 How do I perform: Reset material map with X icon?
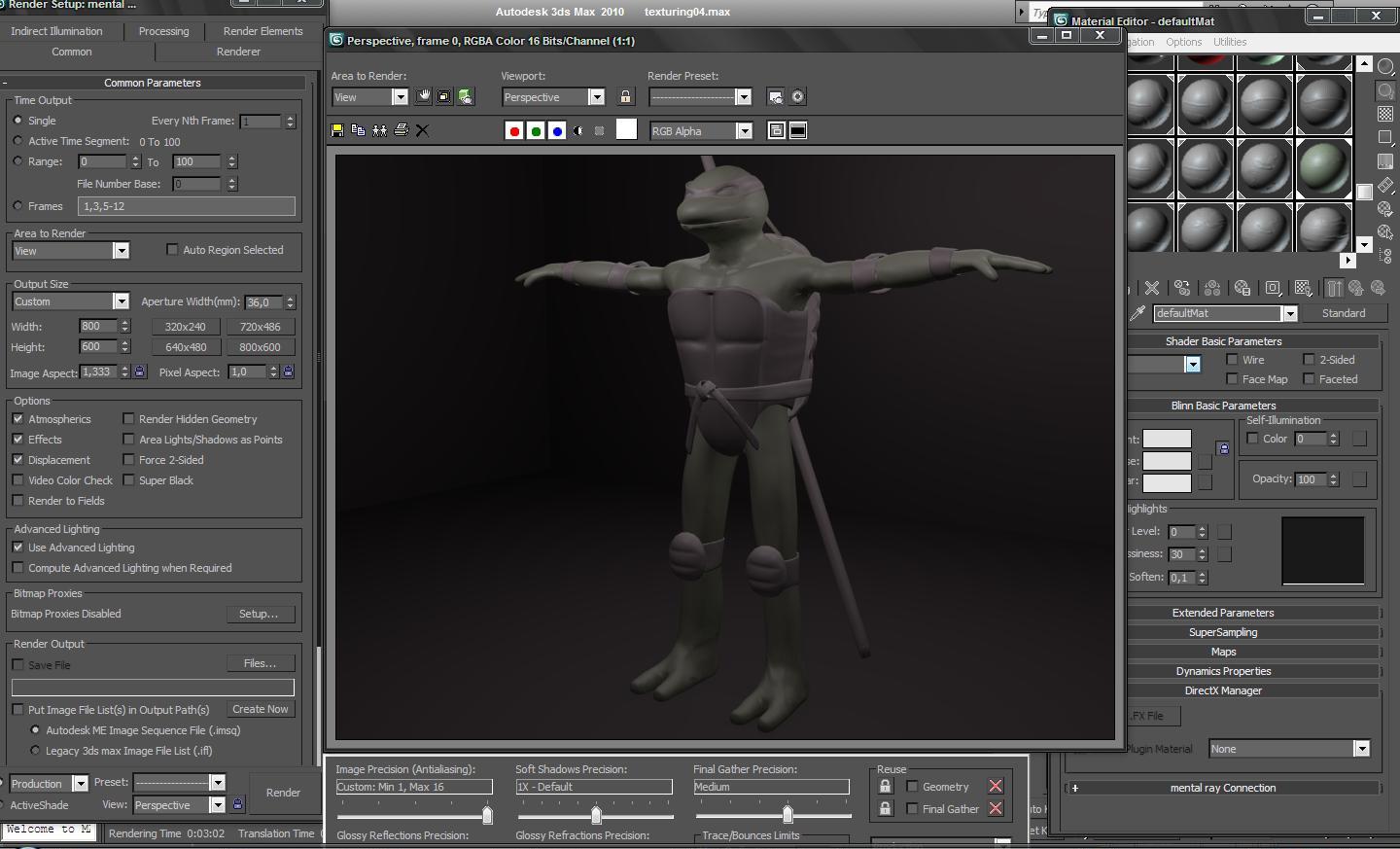(x=1152, y=288)
